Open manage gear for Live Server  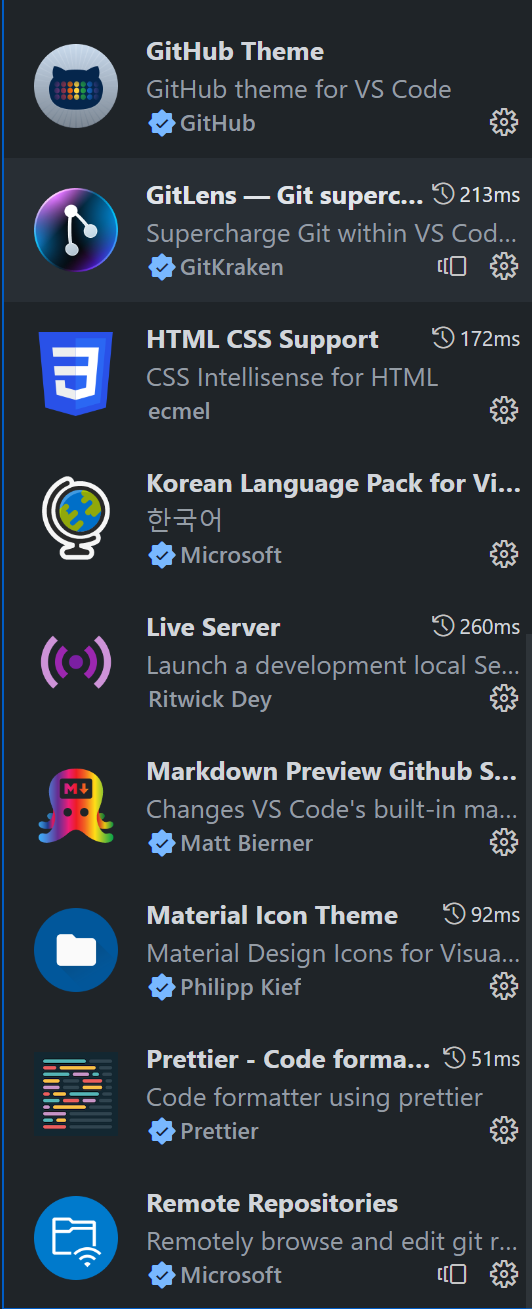[504, 699]
